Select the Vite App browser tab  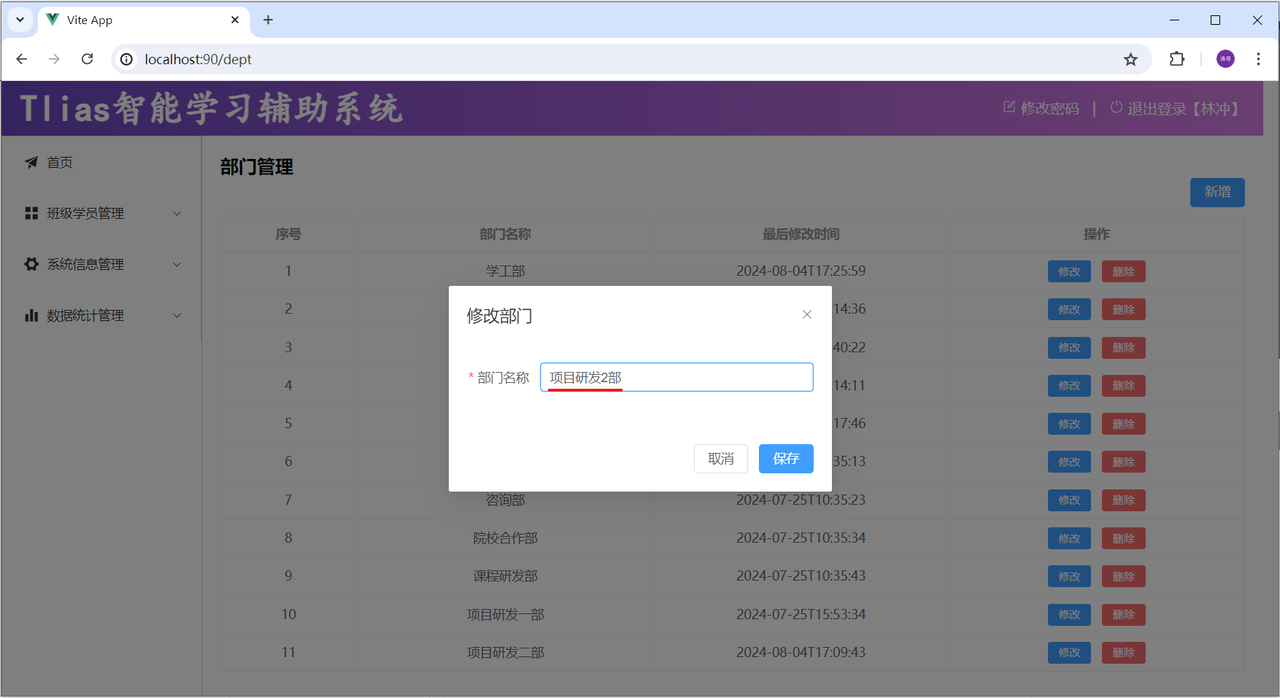point(120,20)
